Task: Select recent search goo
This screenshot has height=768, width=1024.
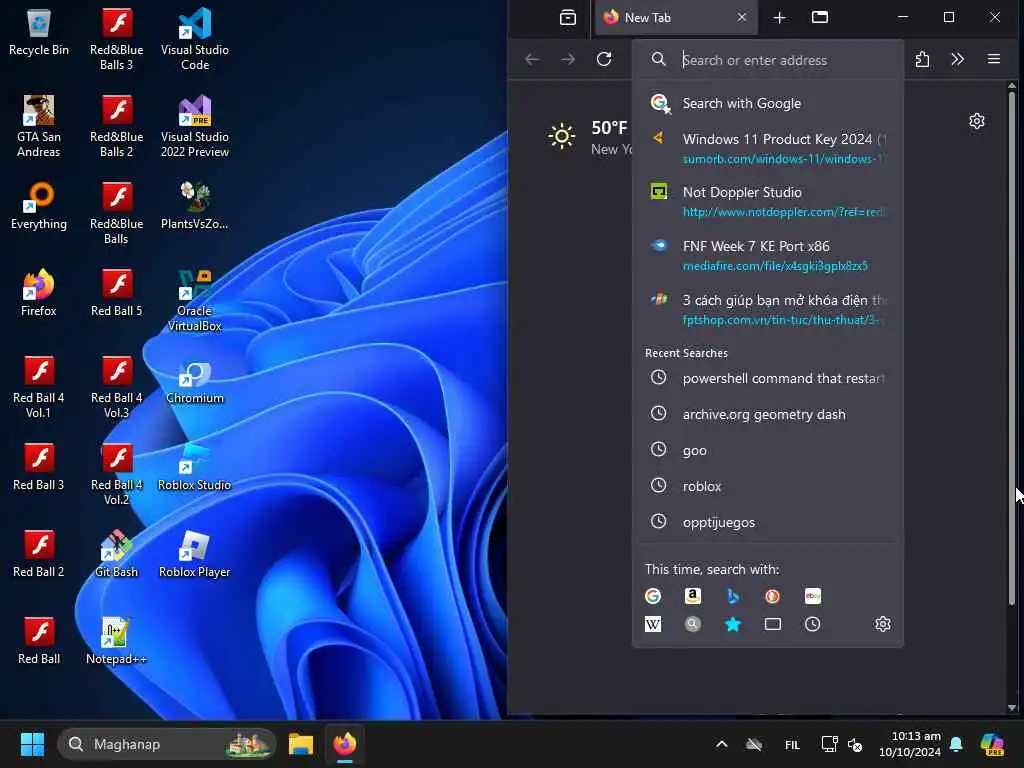Action: point(767,450)
